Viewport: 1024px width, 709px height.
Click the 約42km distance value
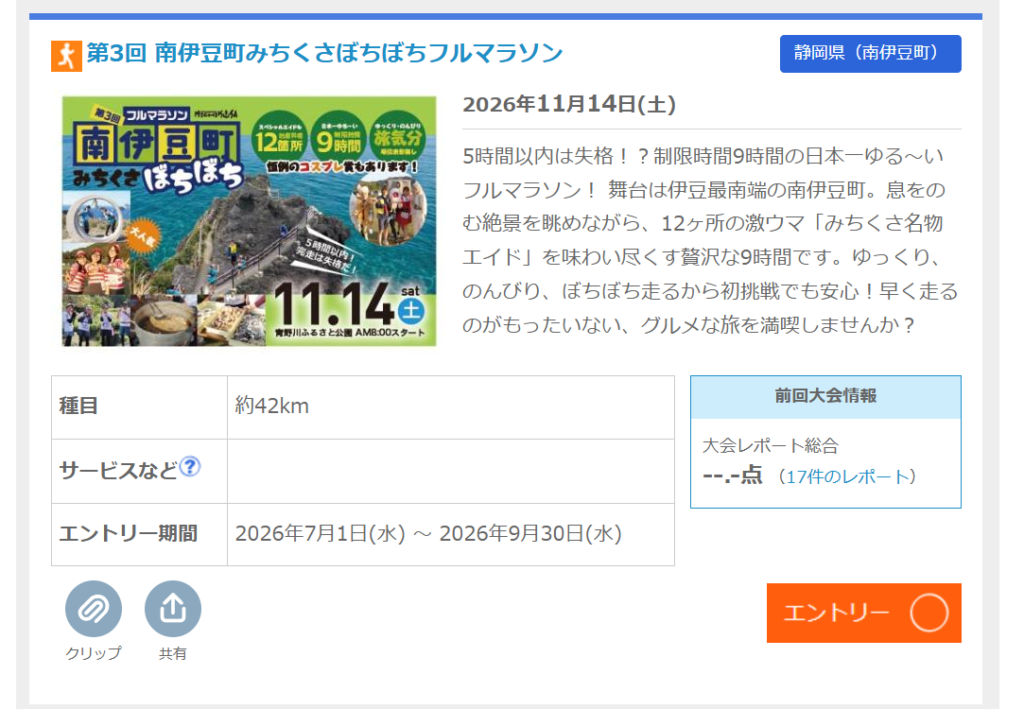(x=272, y=406)
